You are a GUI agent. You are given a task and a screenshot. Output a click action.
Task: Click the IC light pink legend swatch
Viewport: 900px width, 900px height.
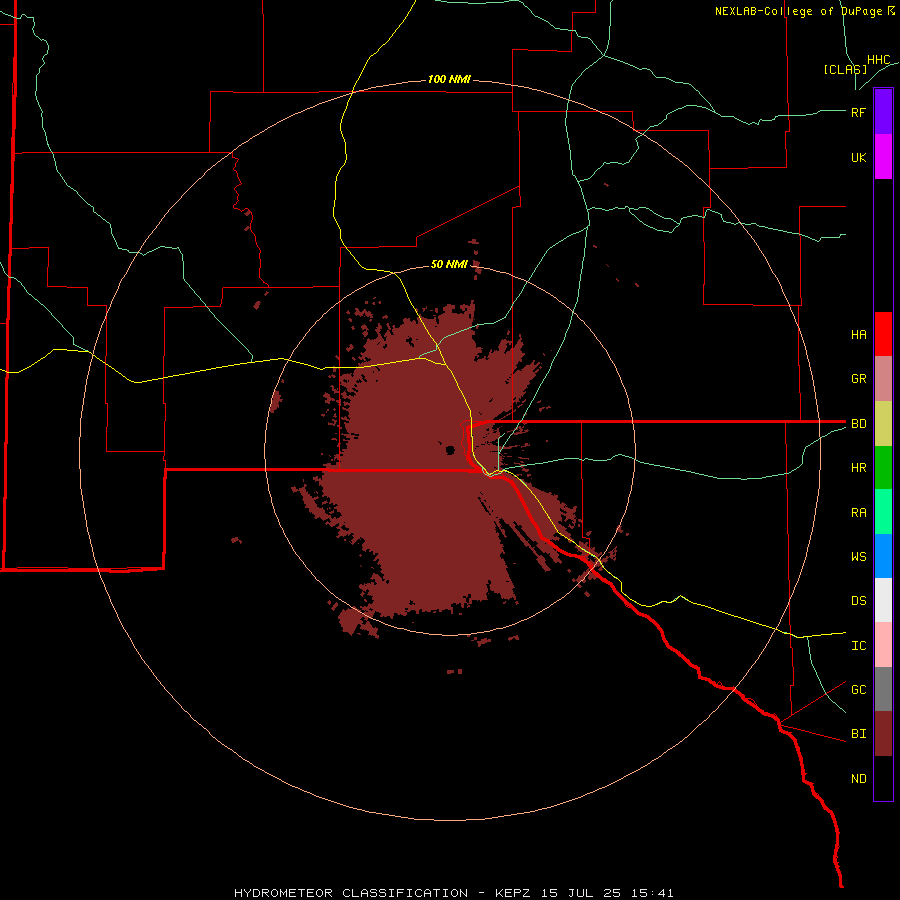(x=883, y=645)
